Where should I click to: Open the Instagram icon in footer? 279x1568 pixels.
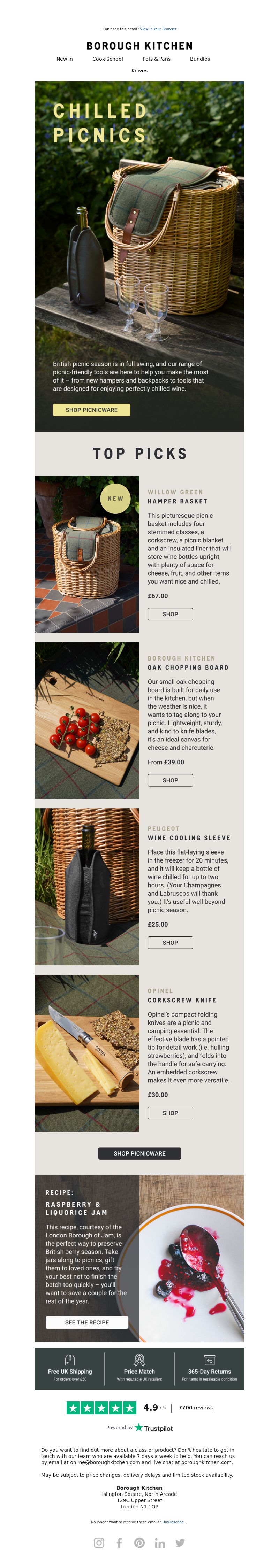99,1543
